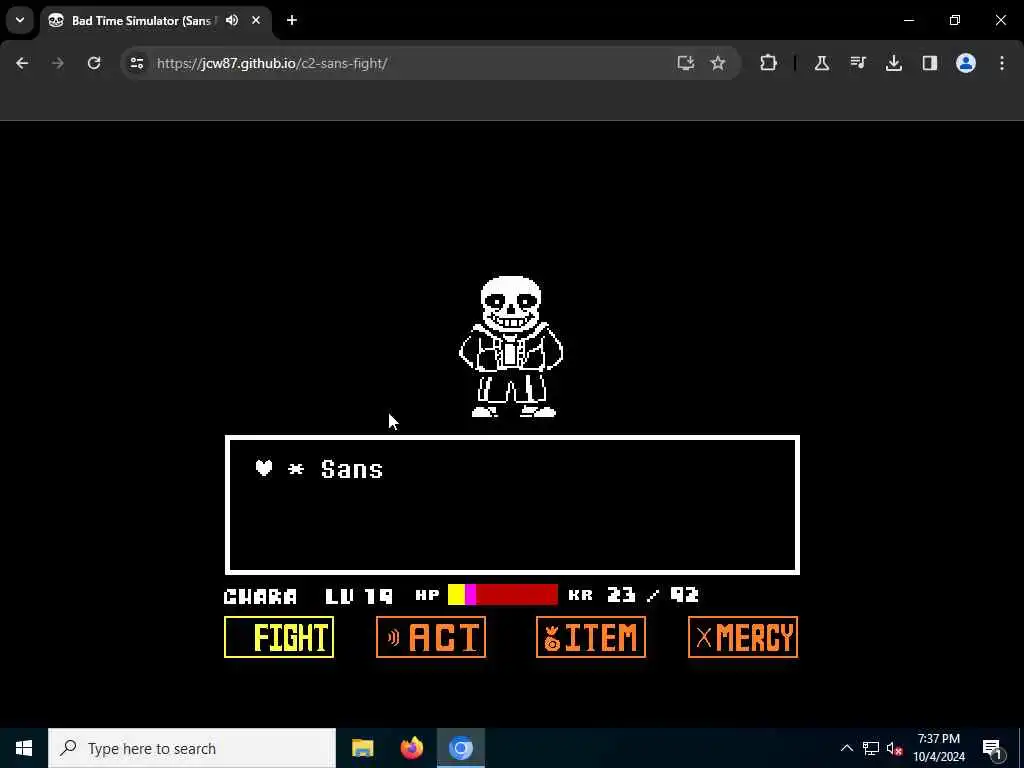View site information icon in address bar
This screenshot has height=768, width=1024.
[136, 63]
